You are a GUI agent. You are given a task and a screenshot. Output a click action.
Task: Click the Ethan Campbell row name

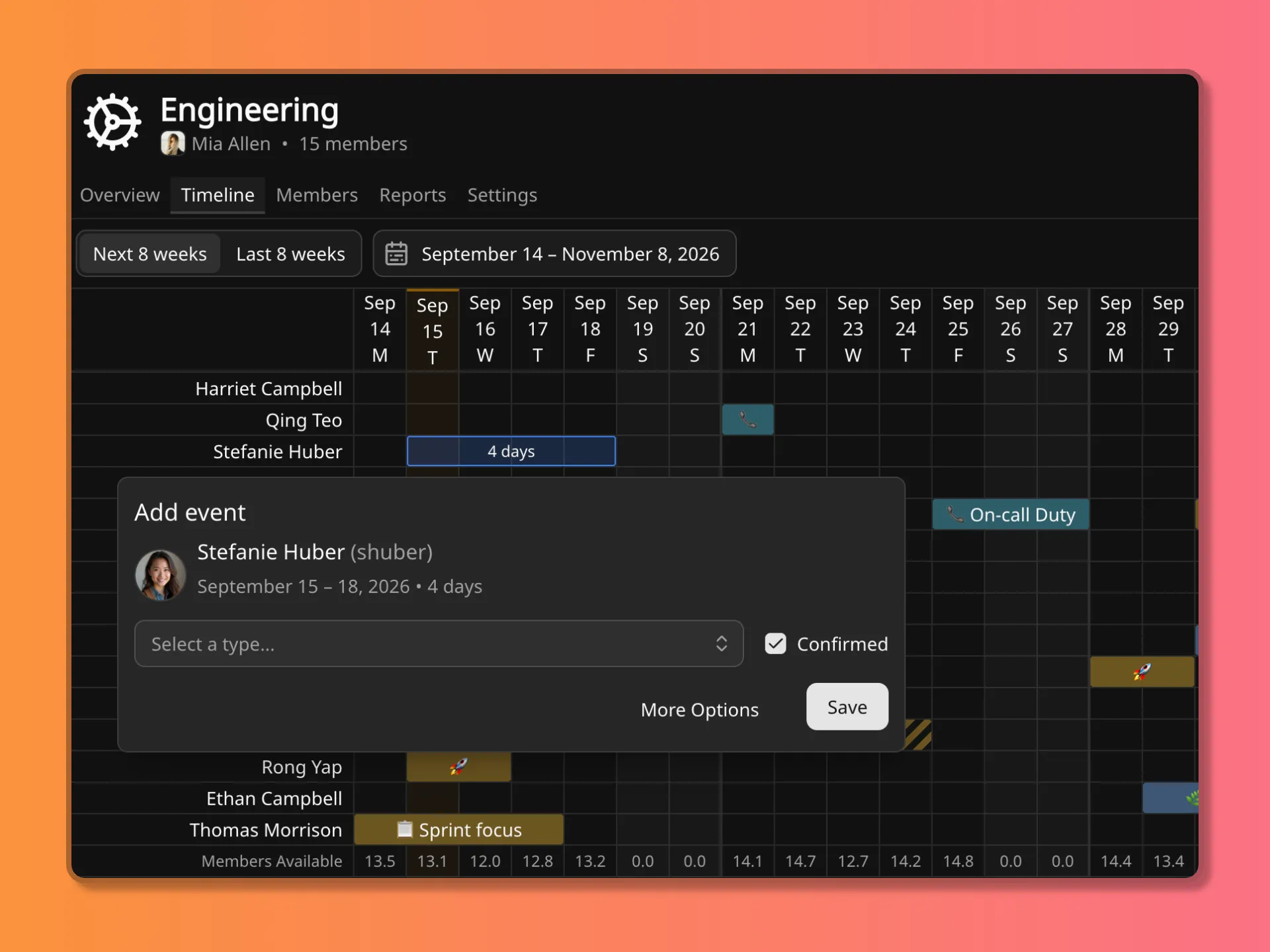(274, 799)
